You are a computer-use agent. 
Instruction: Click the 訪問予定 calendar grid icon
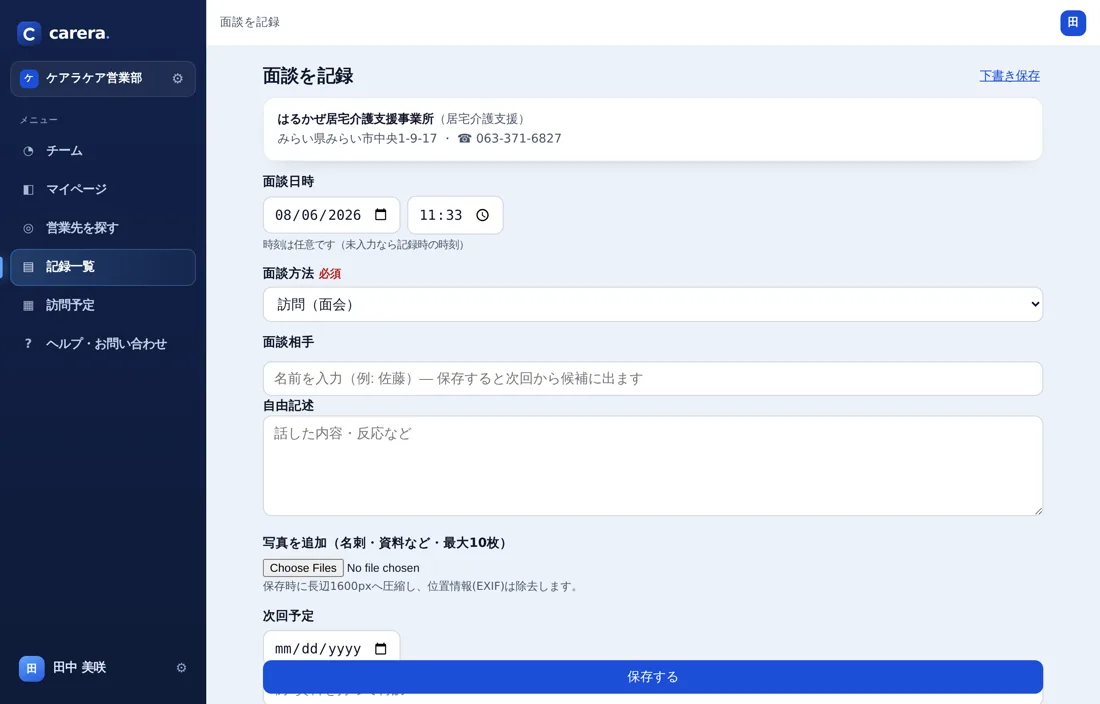28,305
